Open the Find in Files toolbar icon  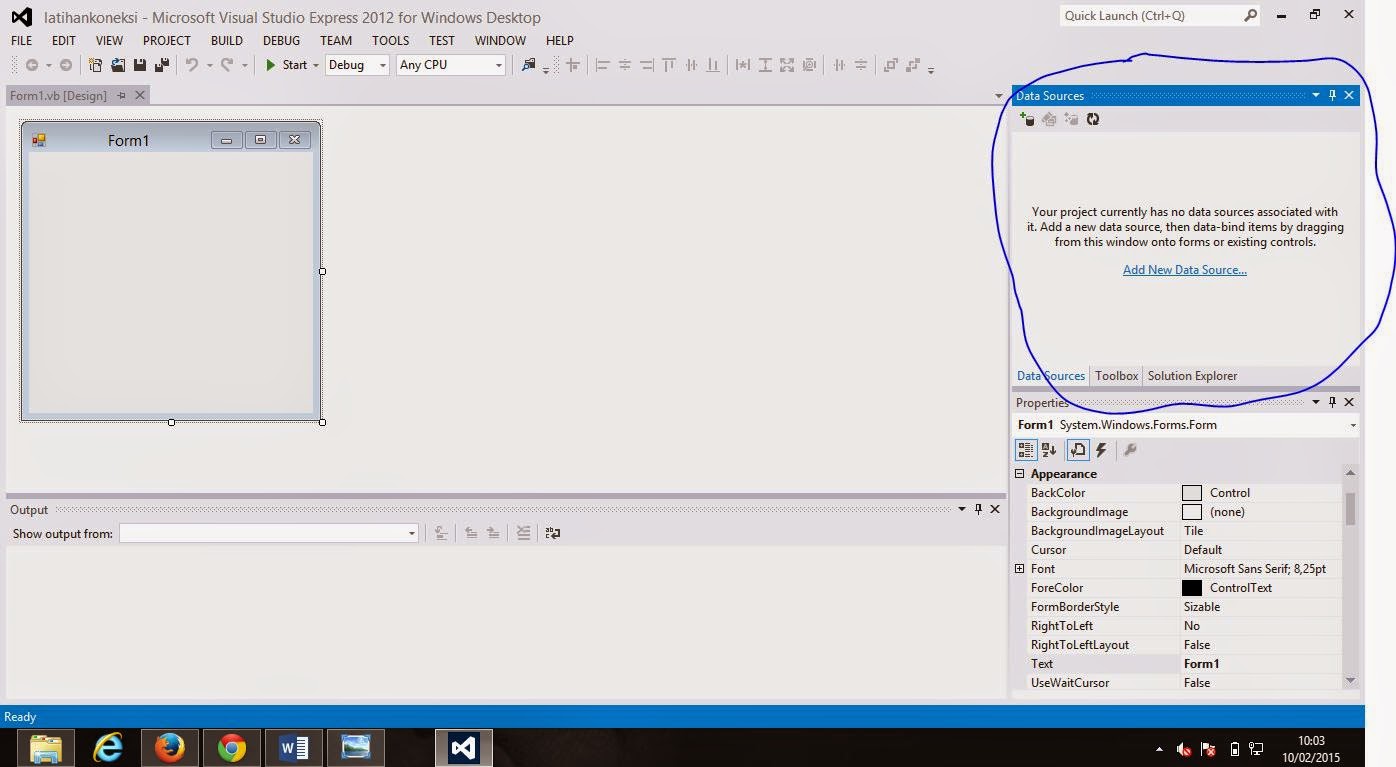[x=529, y=65]
